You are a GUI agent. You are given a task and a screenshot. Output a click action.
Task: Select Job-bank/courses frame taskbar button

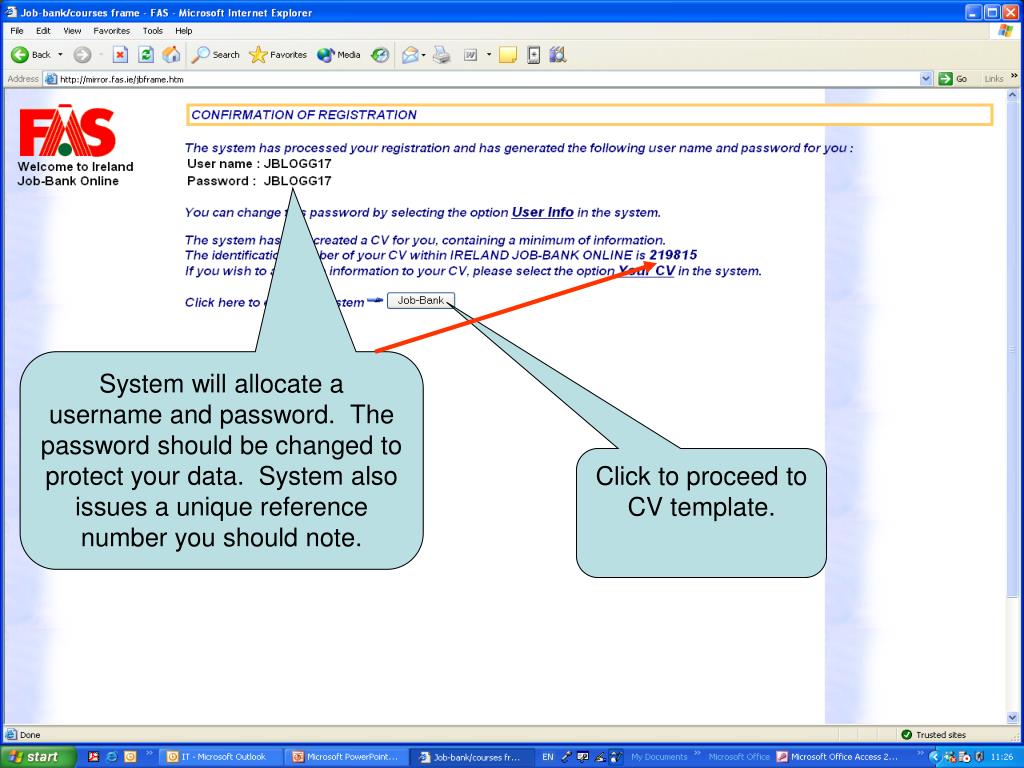click(x=471, y=757)
